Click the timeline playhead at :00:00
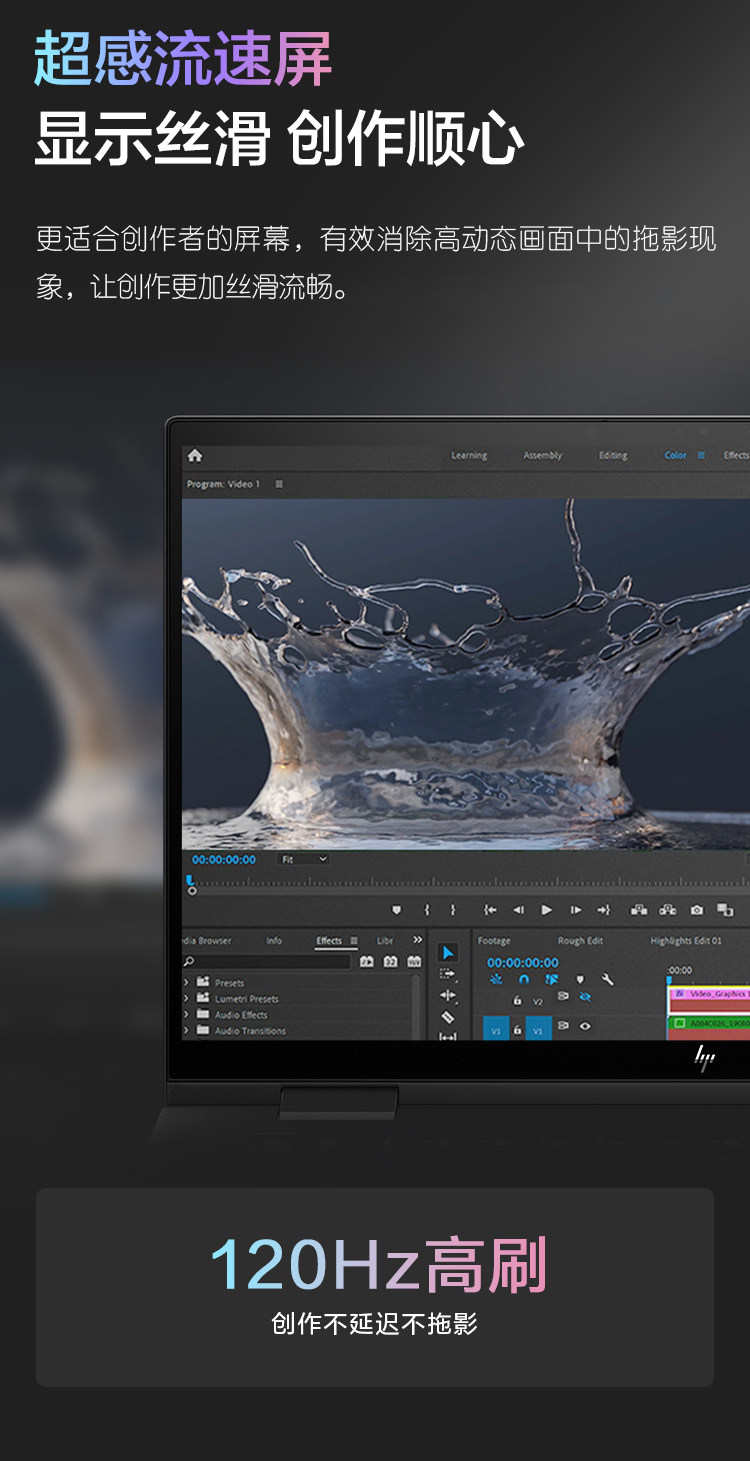 coord(670,980)
